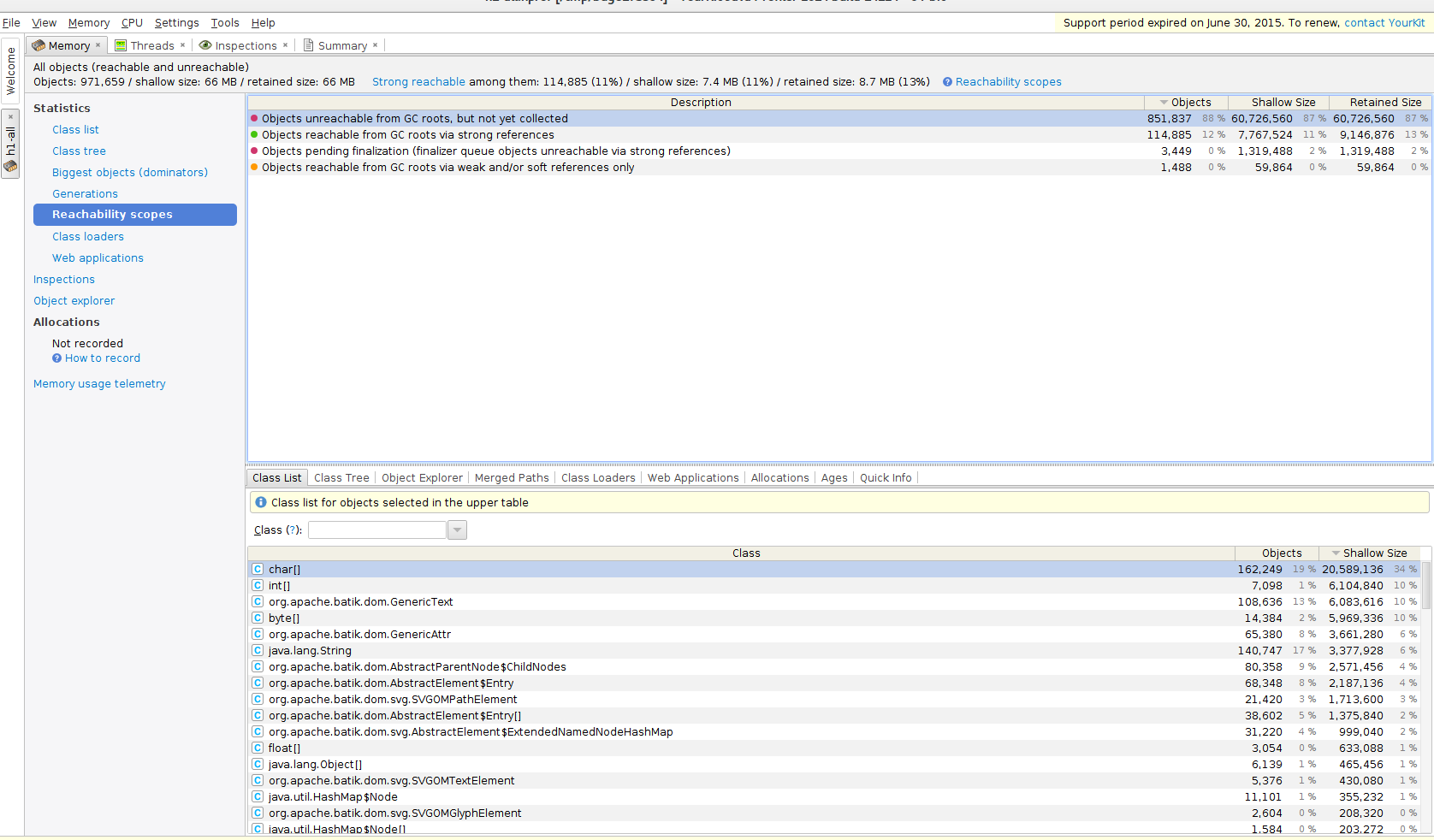The image size is (1434, 840).
Task: Click the Inspections tab eye icon
Action: coord(205,45)
